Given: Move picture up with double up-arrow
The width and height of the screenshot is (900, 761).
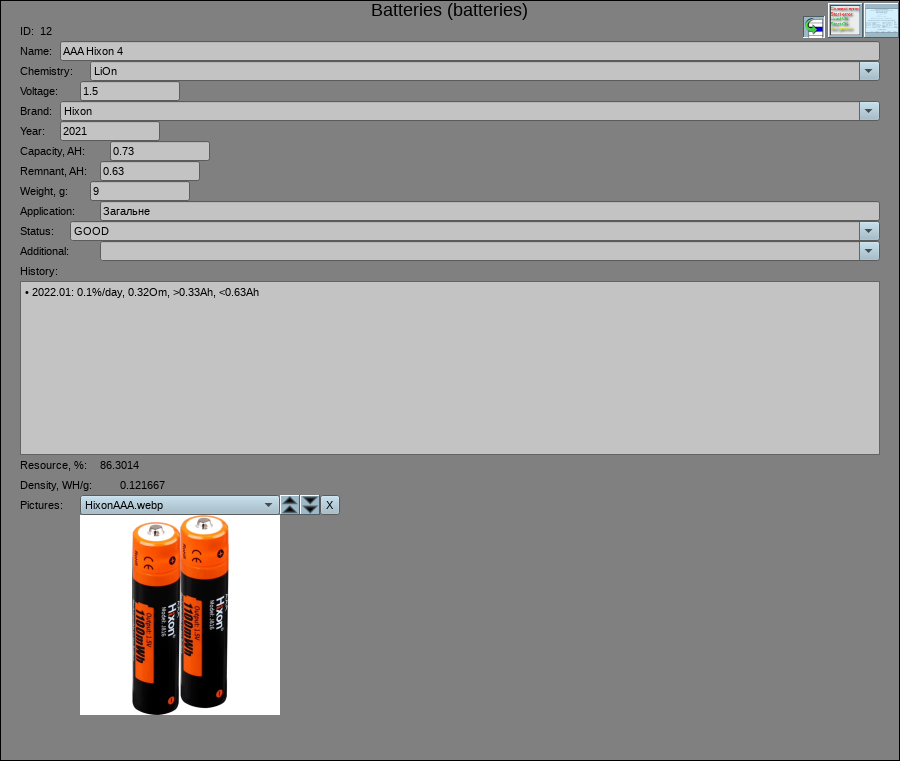Looking at the screenshot, I should tap(289, 505).
